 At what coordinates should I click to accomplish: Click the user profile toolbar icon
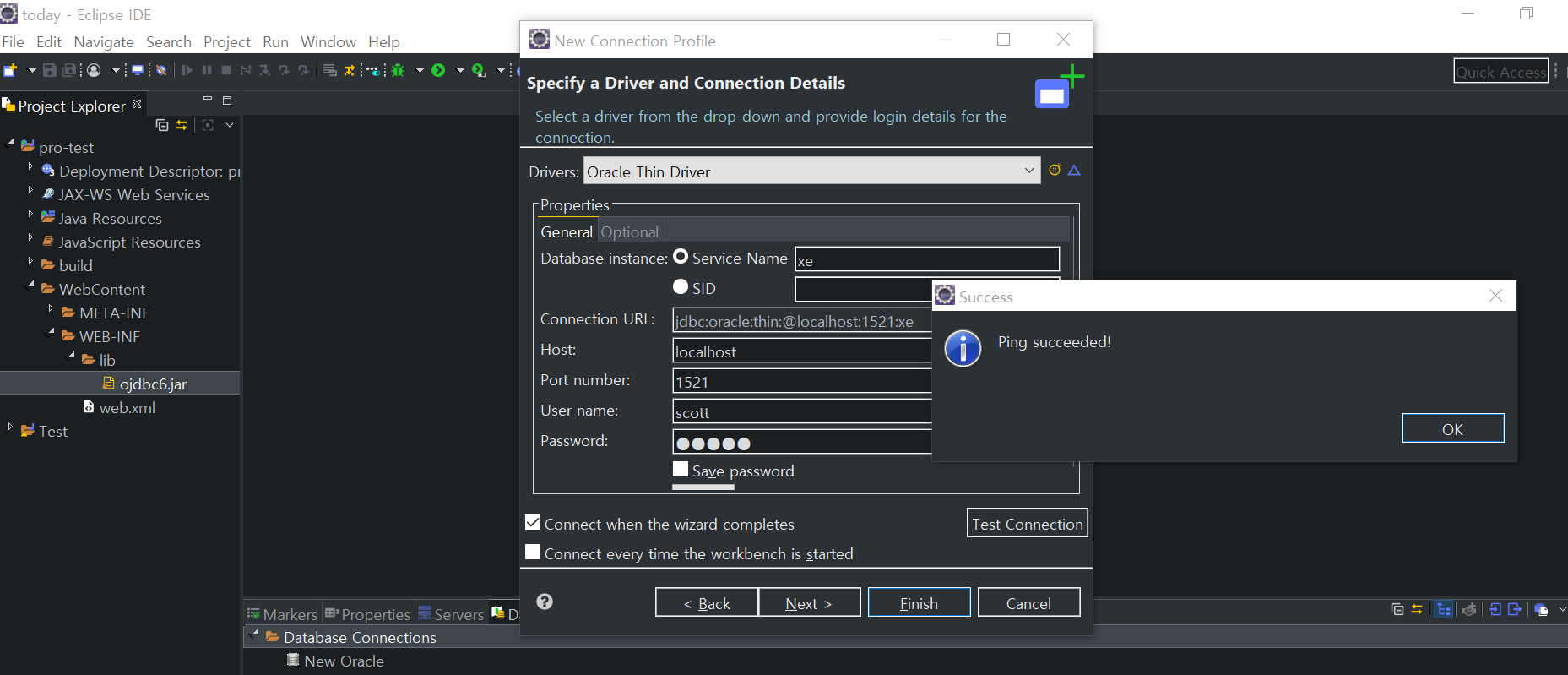94,71
